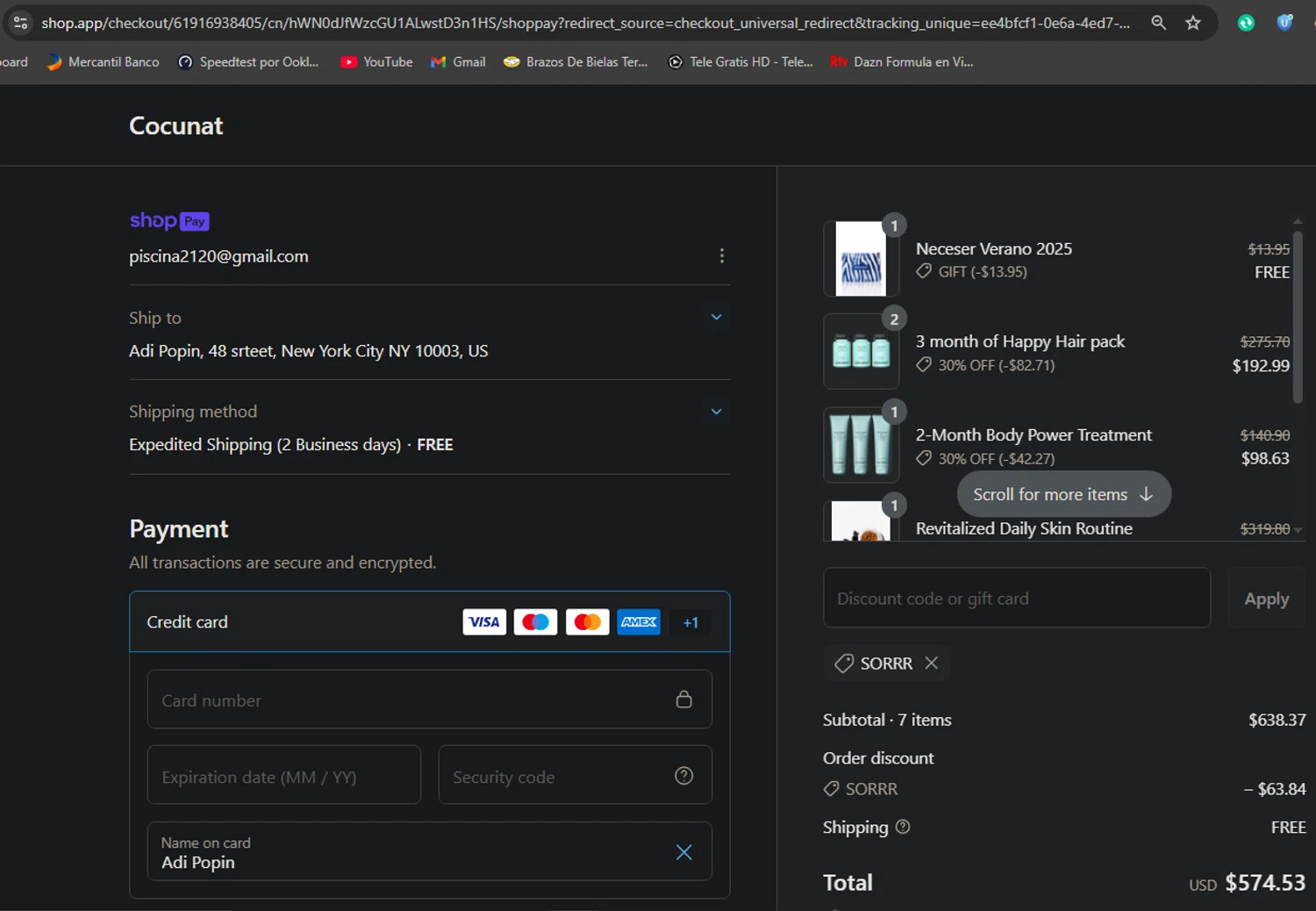This screenshot has width=1316, height=911.
Task: Open the blue shield extension icon
Action: 1284,23
